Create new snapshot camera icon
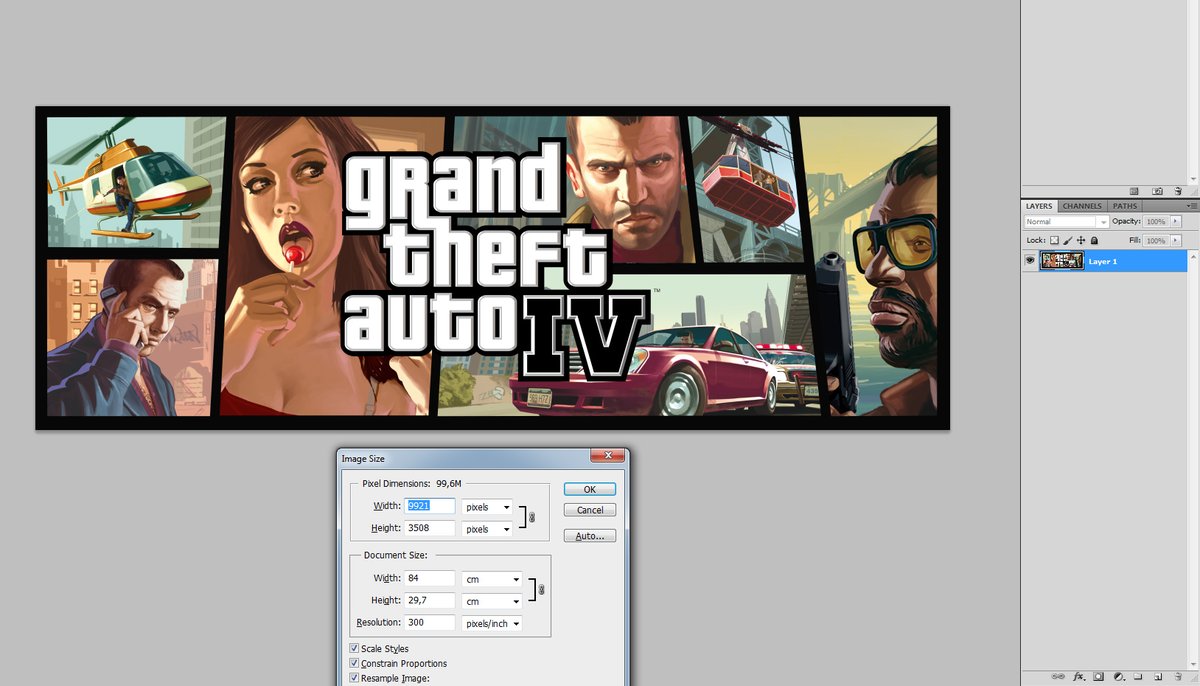This screenshot has height=686, width=1200. [1157, 191]
